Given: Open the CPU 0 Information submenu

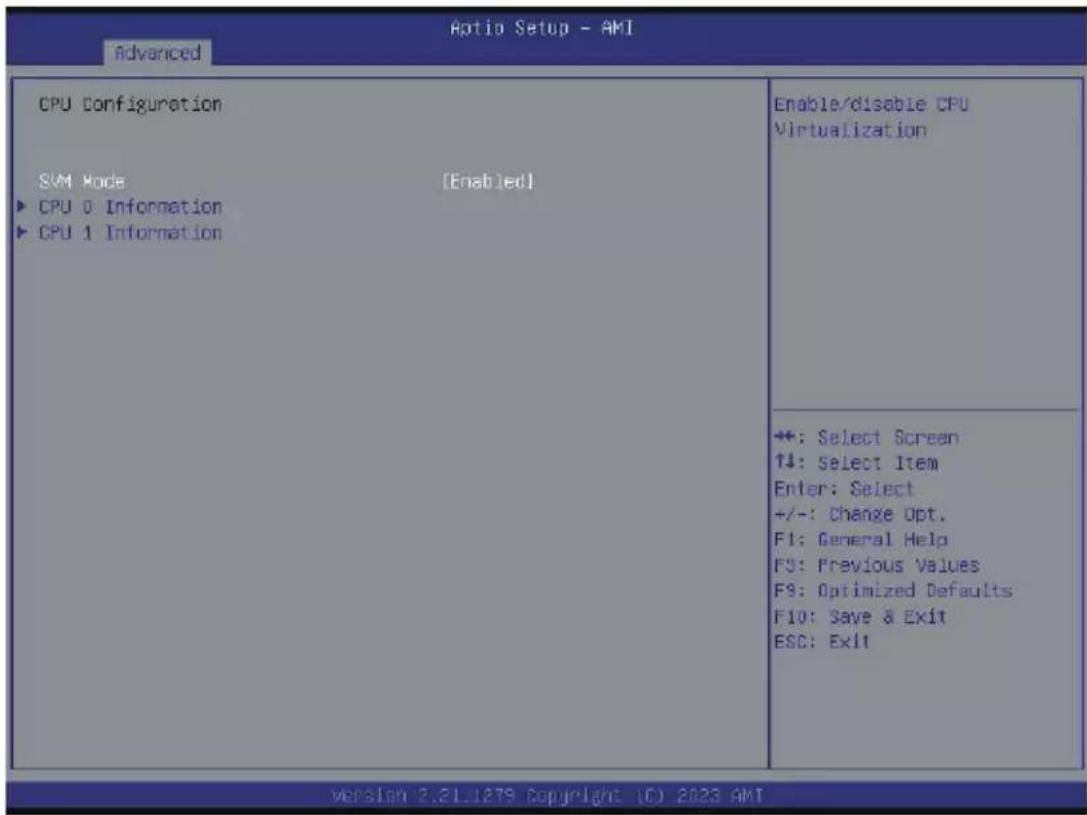Looking at the screenshot, I should click(x=130, y=207).
